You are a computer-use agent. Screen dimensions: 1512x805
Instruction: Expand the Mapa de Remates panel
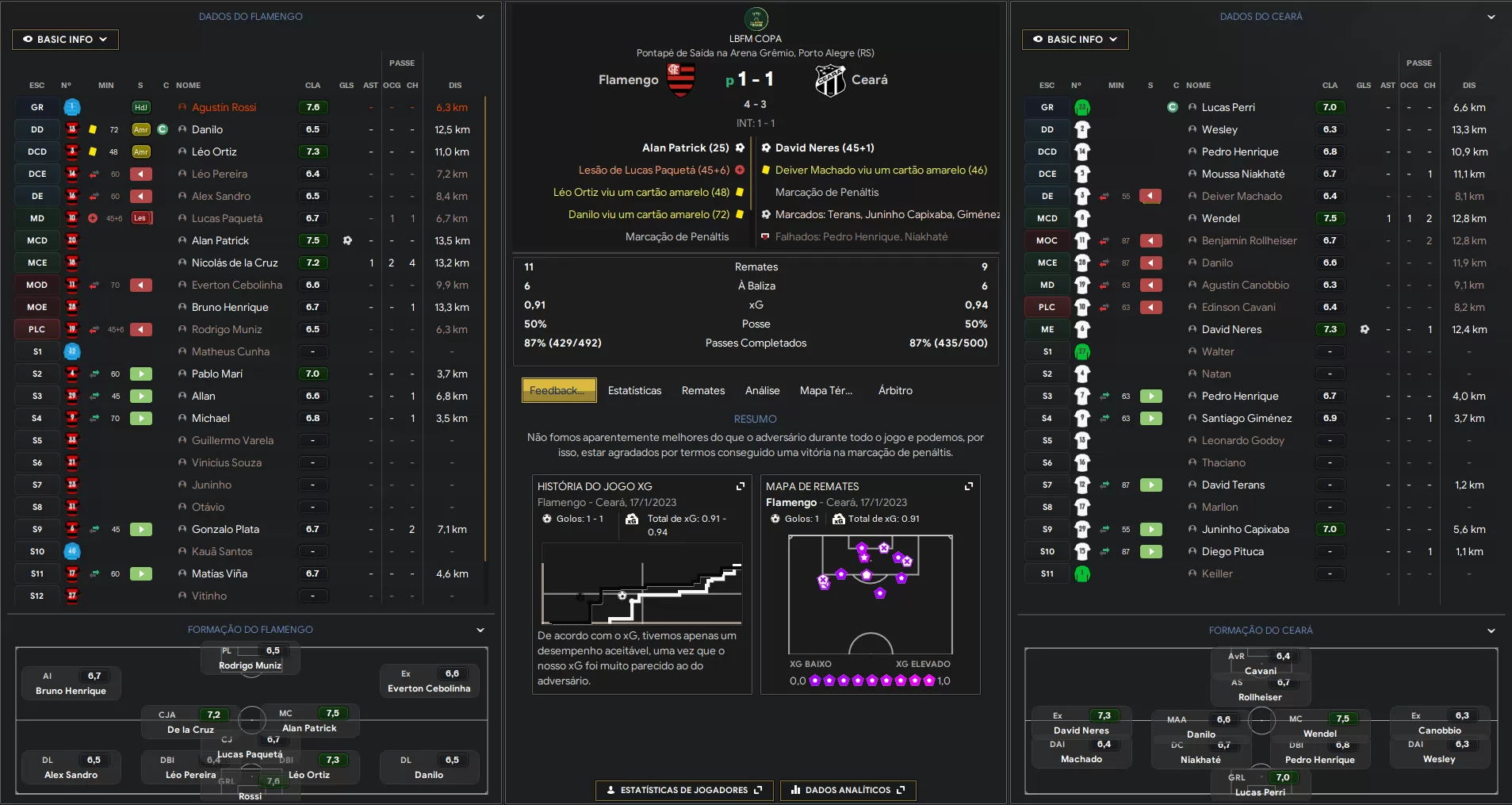click(x=969, y=486)
